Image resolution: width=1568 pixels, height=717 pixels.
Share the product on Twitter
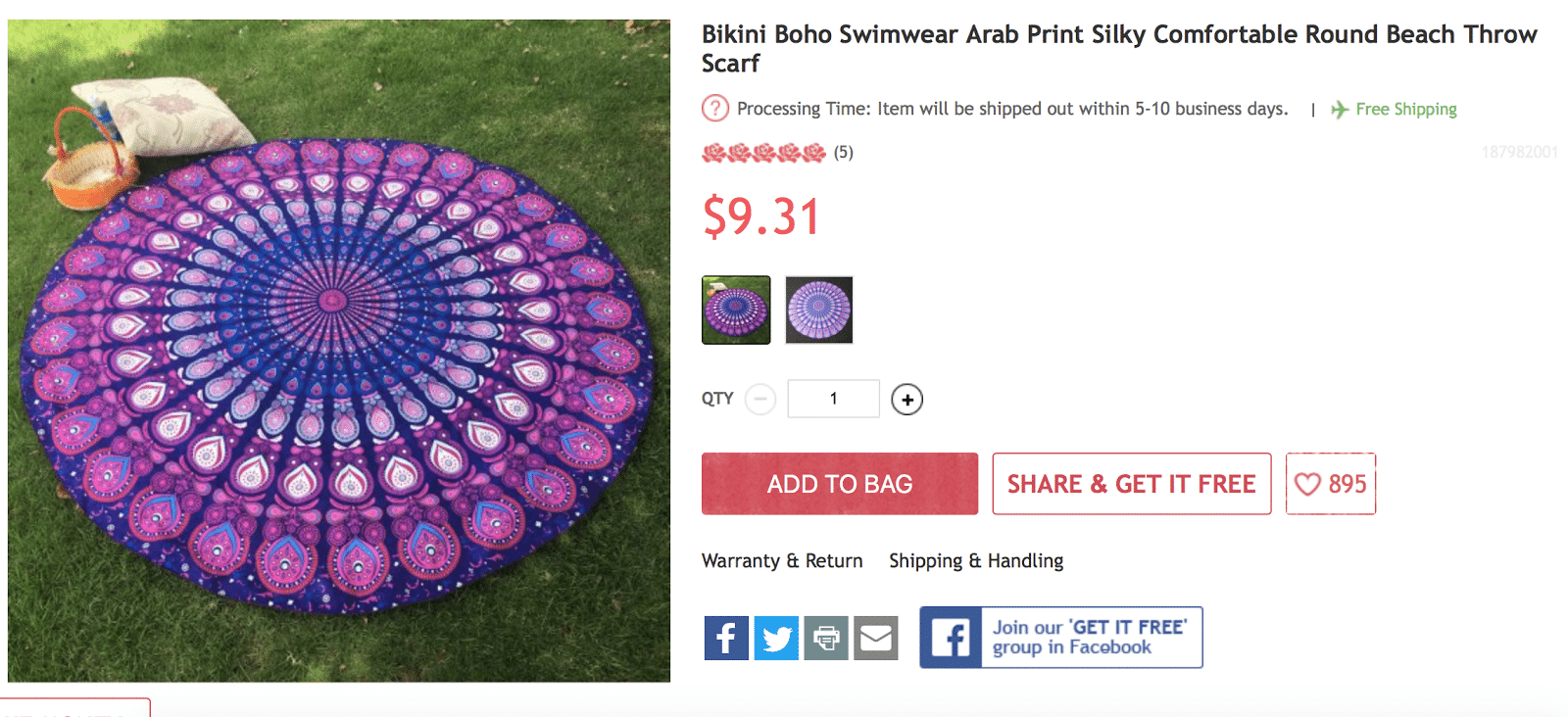pos(776,638)
